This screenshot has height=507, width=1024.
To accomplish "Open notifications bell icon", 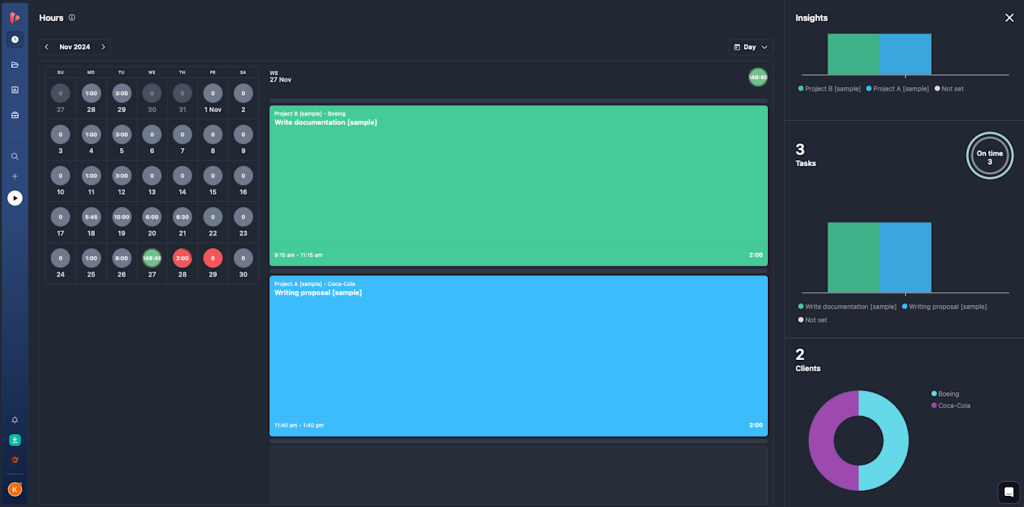I will [15, 420].
